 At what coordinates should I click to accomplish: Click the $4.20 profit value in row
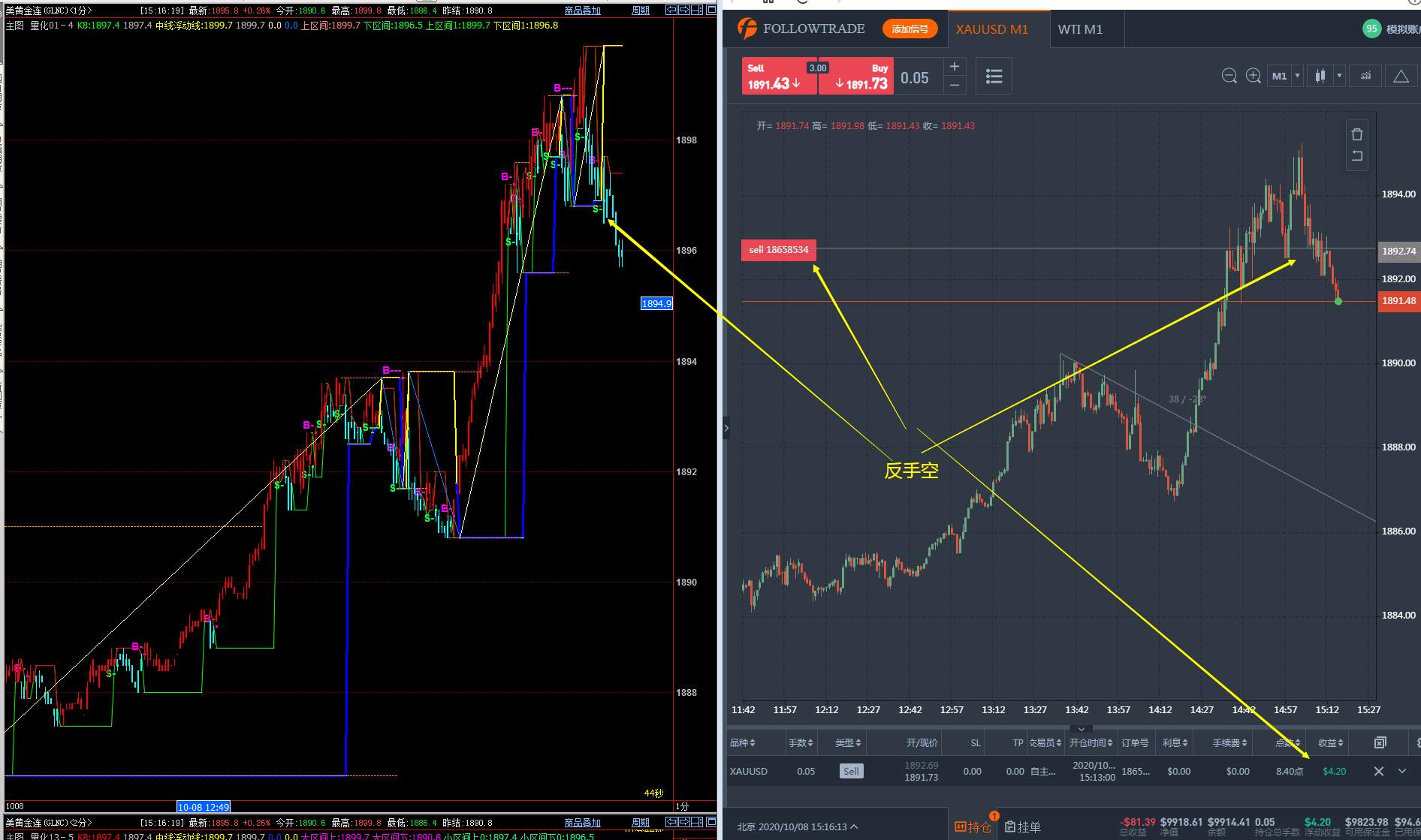[x=1334, y=771]
